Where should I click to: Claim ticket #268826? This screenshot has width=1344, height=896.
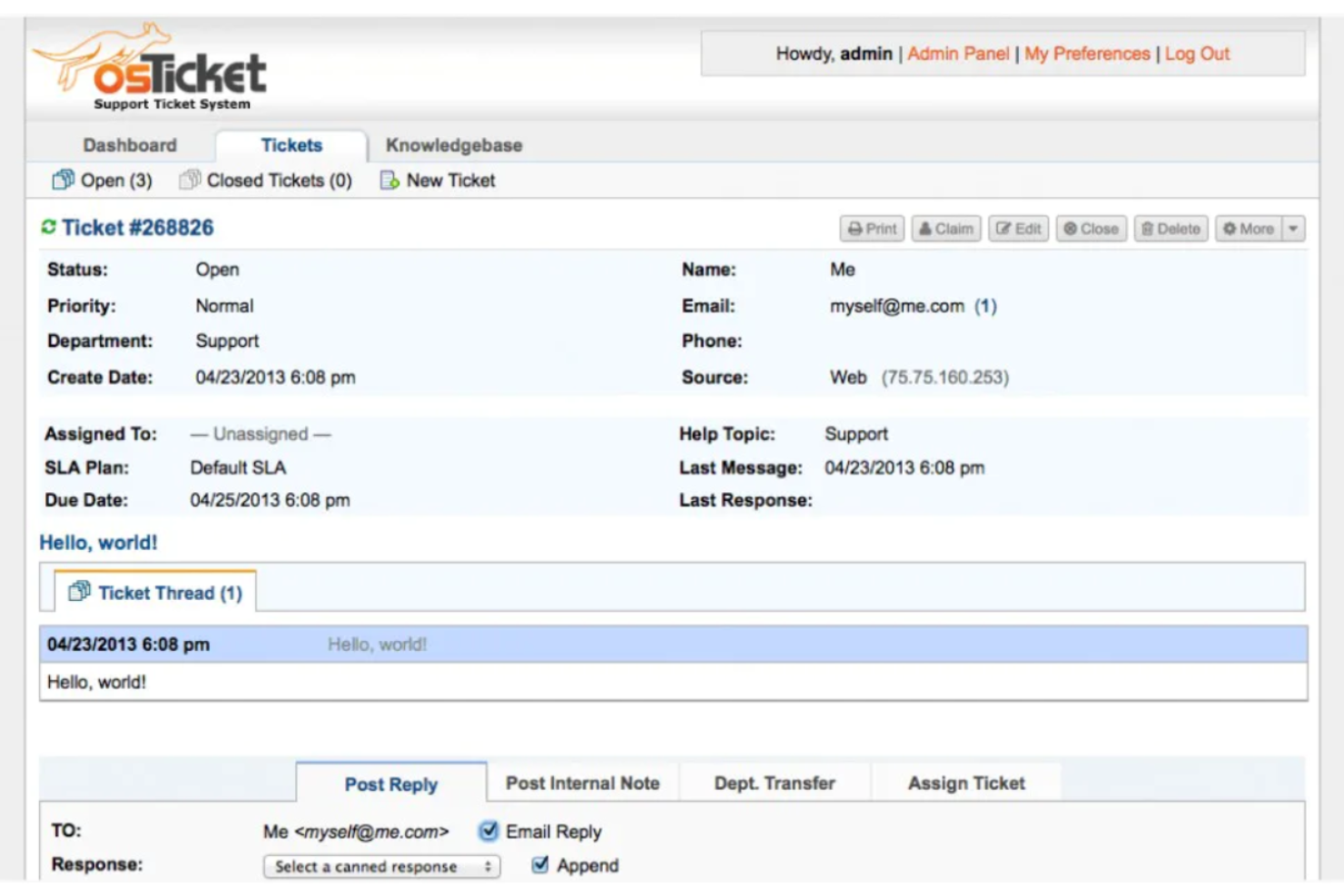tap(946, 228)
